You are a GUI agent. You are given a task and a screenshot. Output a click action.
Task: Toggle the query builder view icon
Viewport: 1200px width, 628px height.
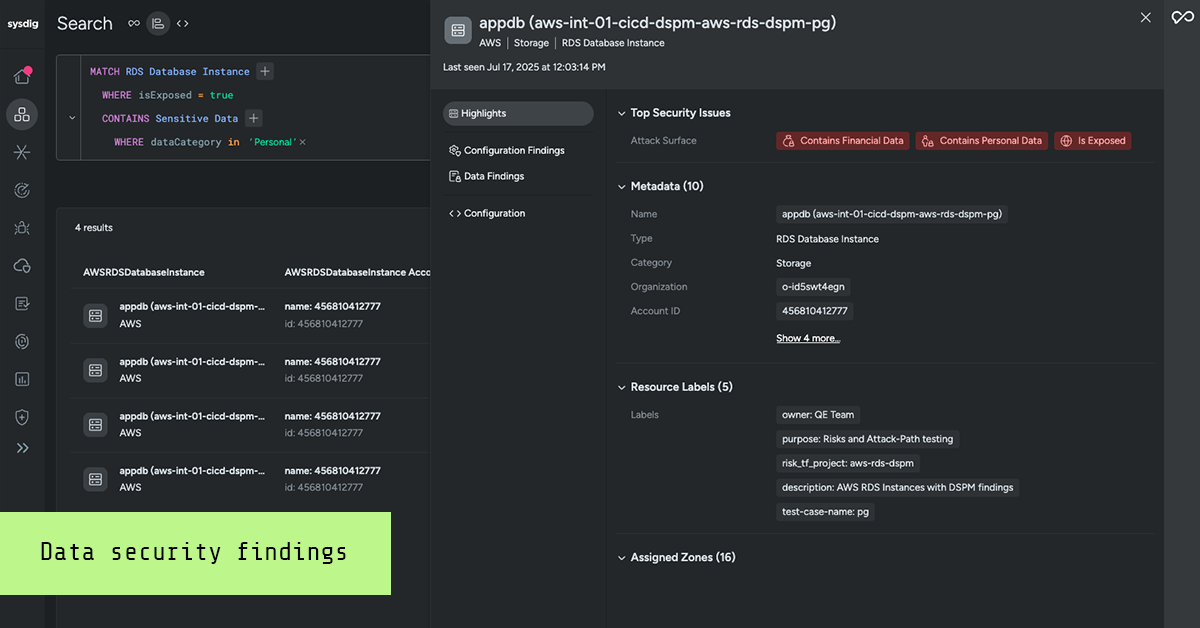click(158, 22)
